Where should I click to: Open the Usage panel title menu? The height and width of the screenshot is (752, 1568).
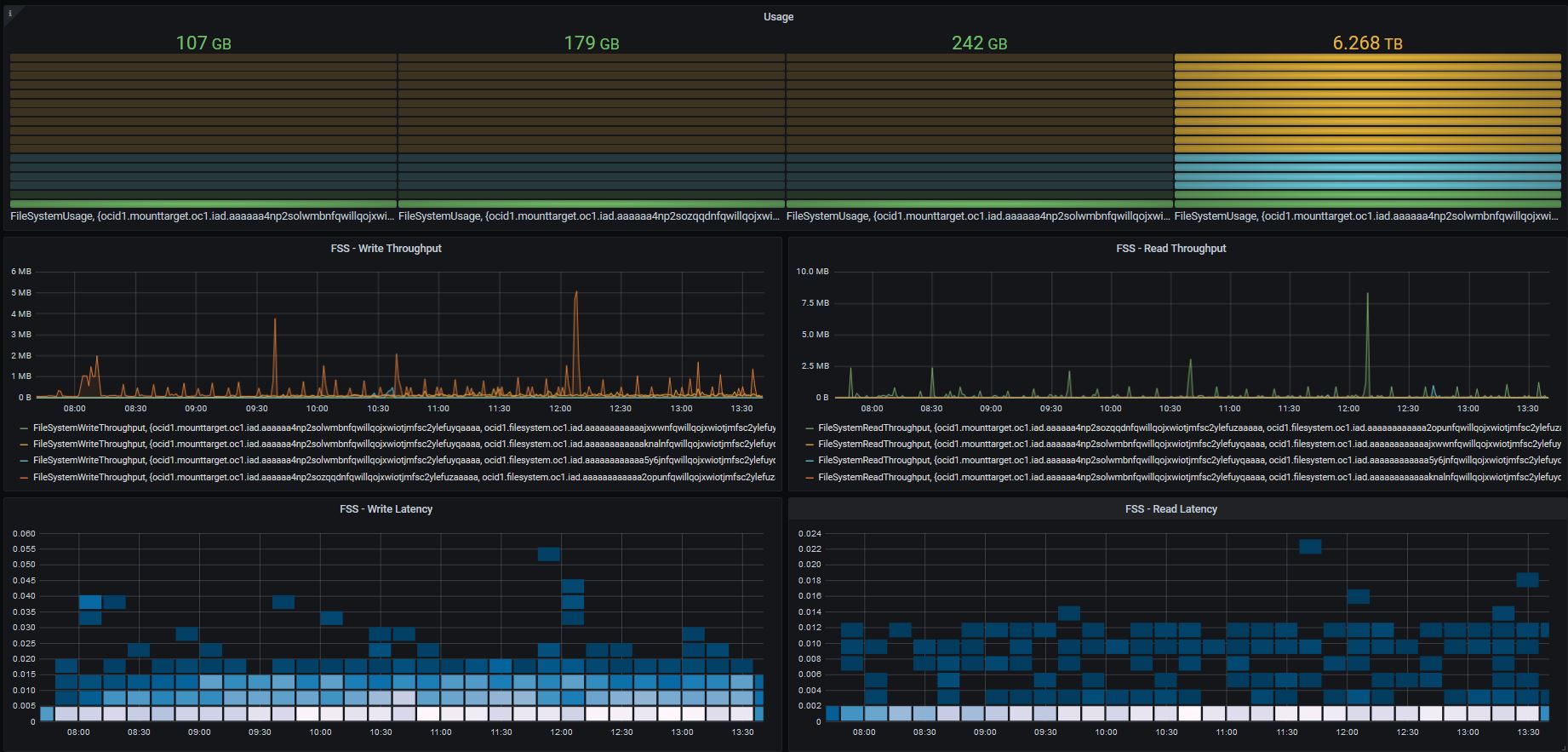coord(778,17)
